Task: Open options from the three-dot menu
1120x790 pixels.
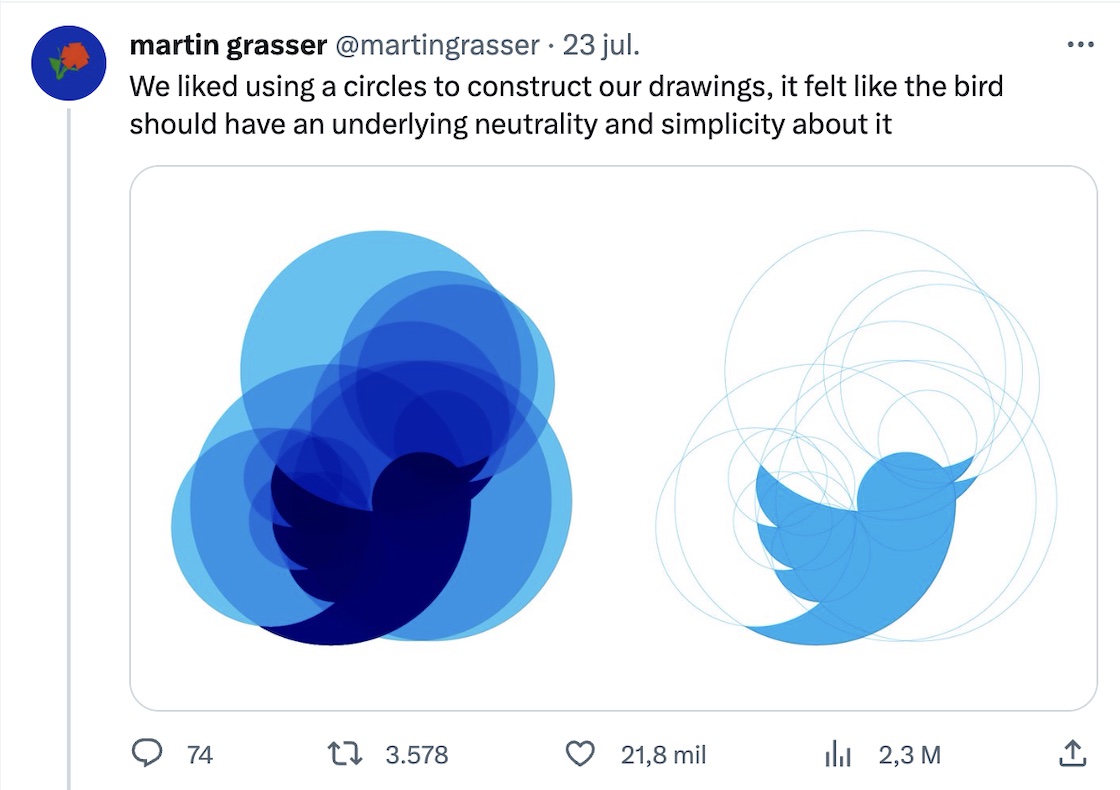Action: (x=1079, y=42)
